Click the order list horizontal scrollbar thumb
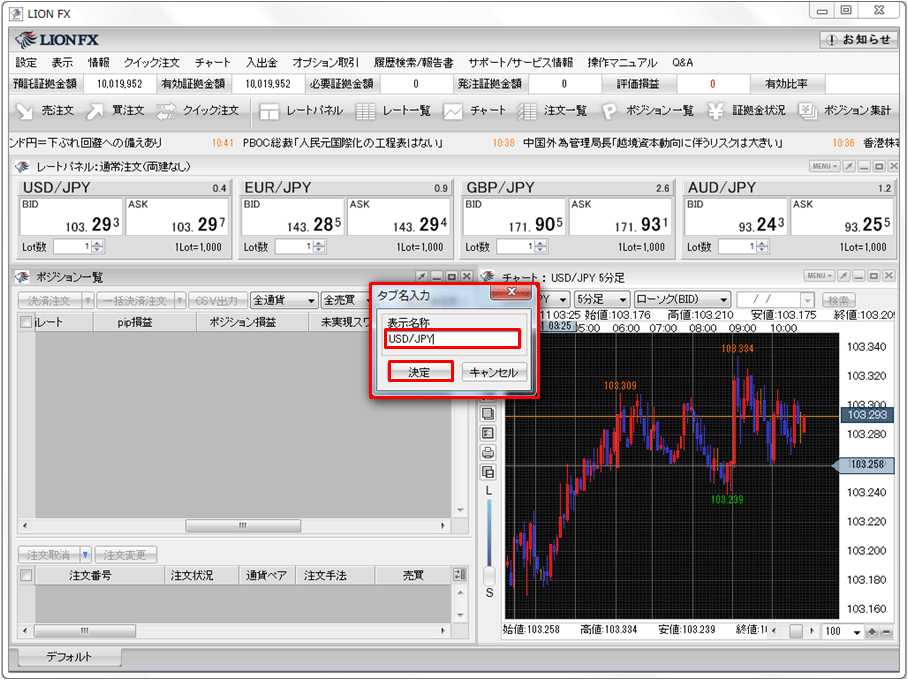908x680 pixels. coord(85,630)
